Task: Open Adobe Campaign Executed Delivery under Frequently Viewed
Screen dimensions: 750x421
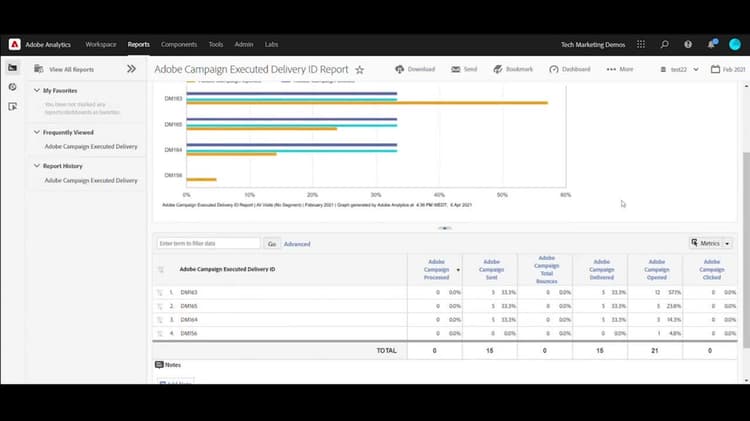Action: 91,146
